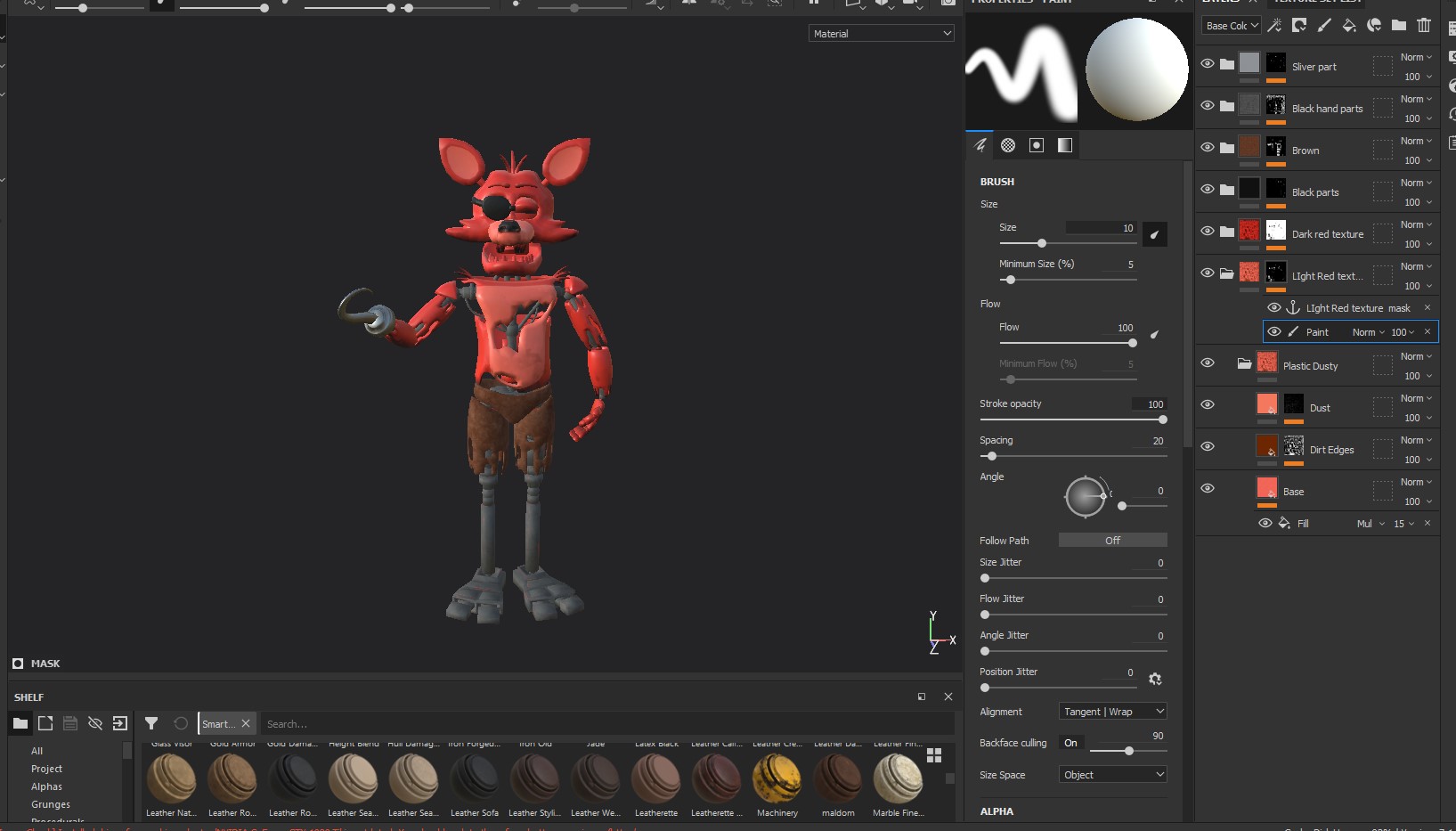
Task: Adjust the Spacing slider handle
Action: click(x=992, y=456)
